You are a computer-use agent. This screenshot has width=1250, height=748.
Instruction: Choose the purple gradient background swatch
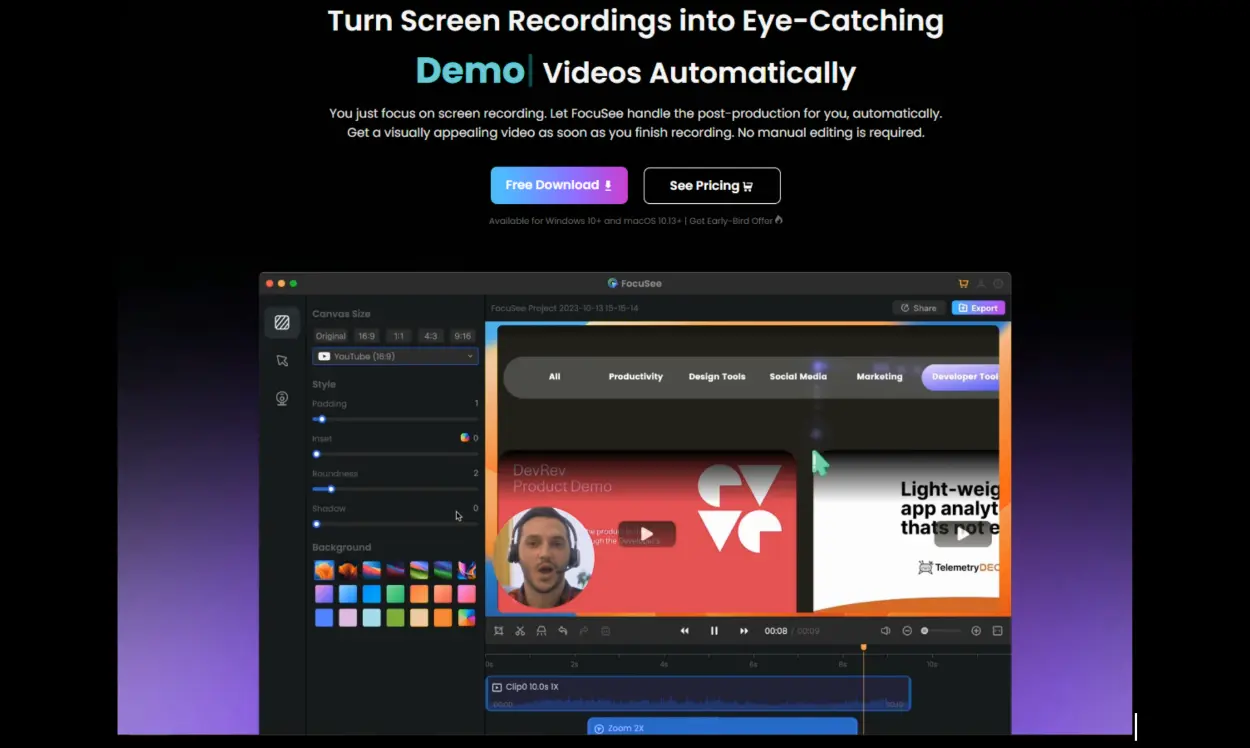coord(324,594)
